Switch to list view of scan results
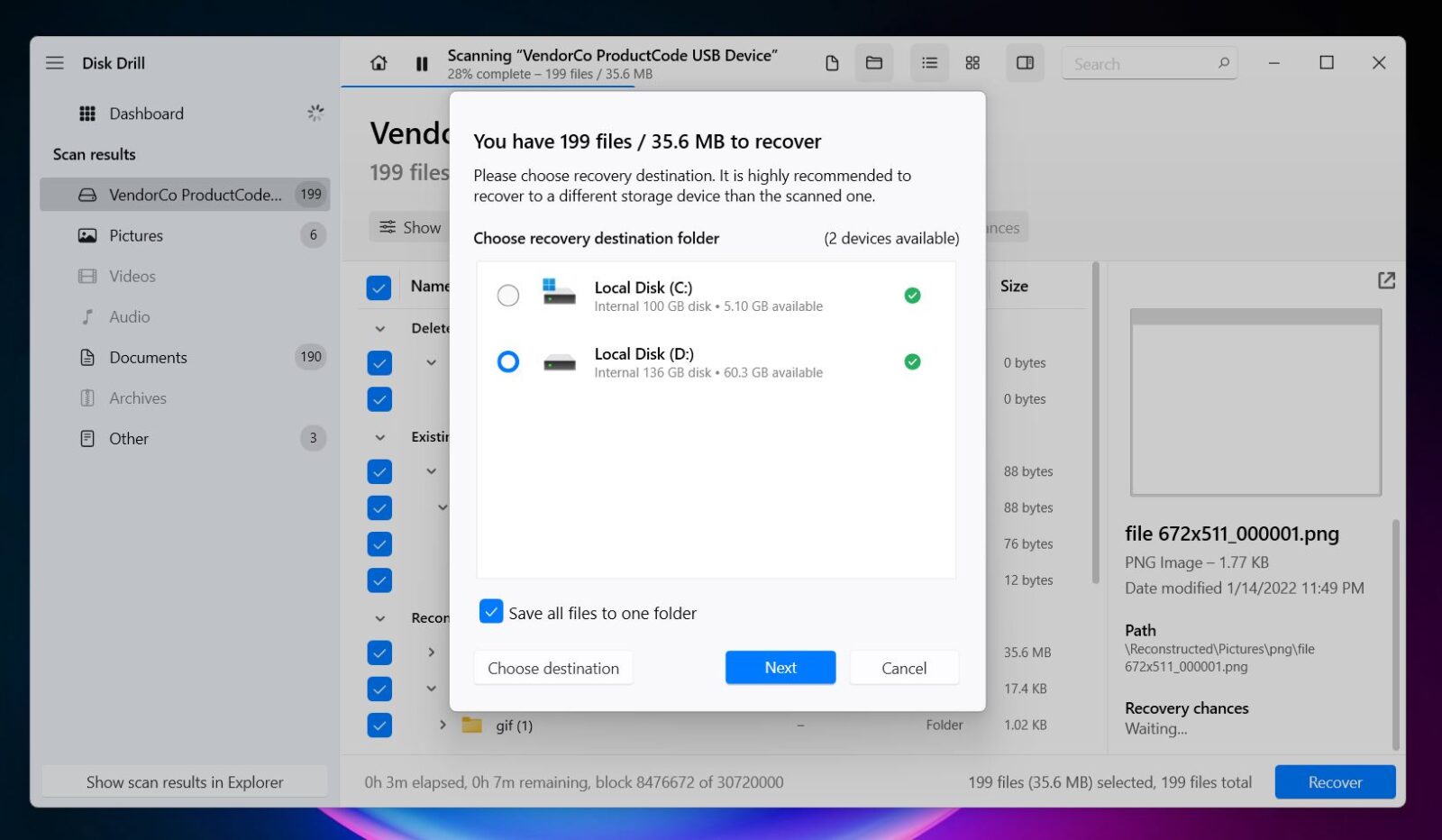The width and height of the screenshot is (1442, 840). coord(929,63)
